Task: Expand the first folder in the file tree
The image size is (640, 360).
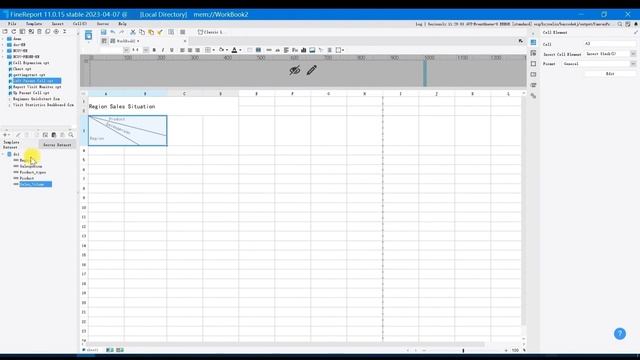Action: click(3, 39)
